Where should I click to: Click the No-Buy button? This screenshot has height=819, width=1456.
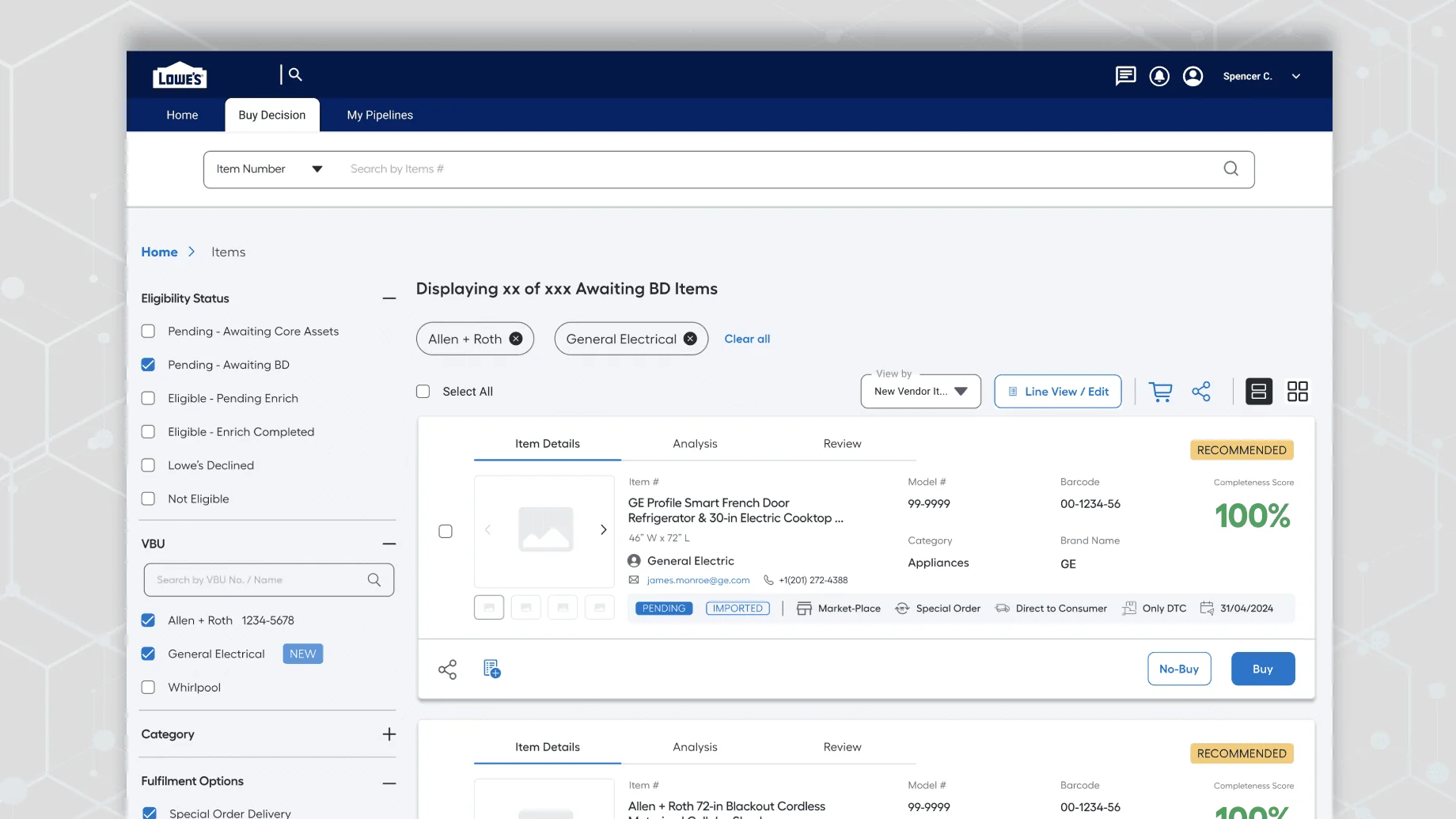[x=1179, y=669]
